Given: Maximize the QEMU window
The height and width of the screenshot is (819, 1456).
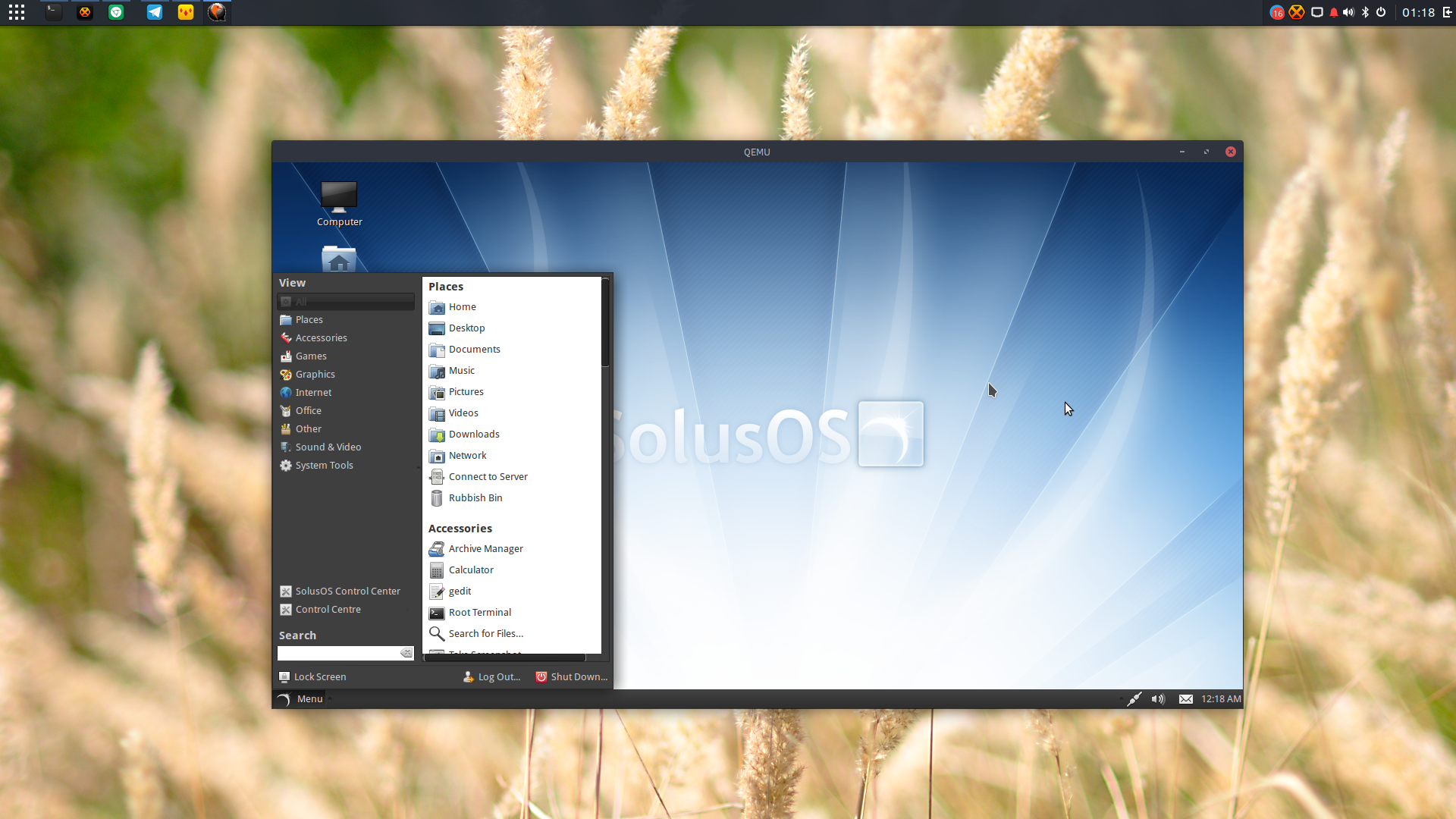Looking at the screenshot, I should click(x=1207, y=152).
